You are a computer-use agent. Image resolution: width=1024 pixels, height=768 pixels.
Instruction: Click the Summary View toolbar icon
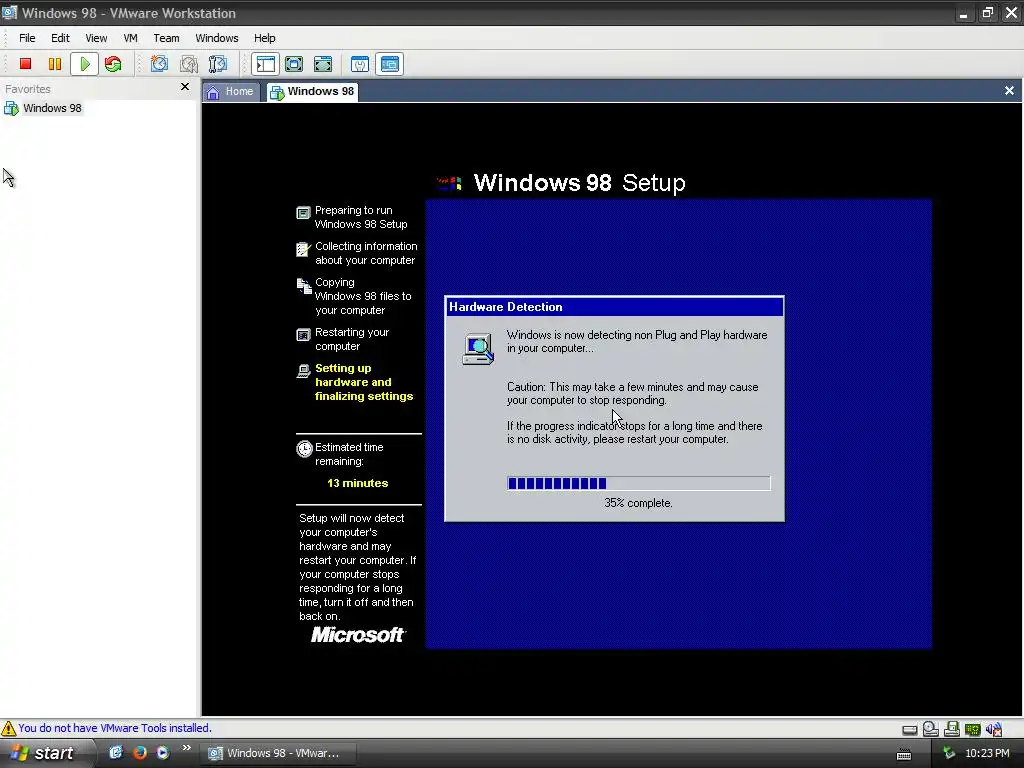click(360, 64)
